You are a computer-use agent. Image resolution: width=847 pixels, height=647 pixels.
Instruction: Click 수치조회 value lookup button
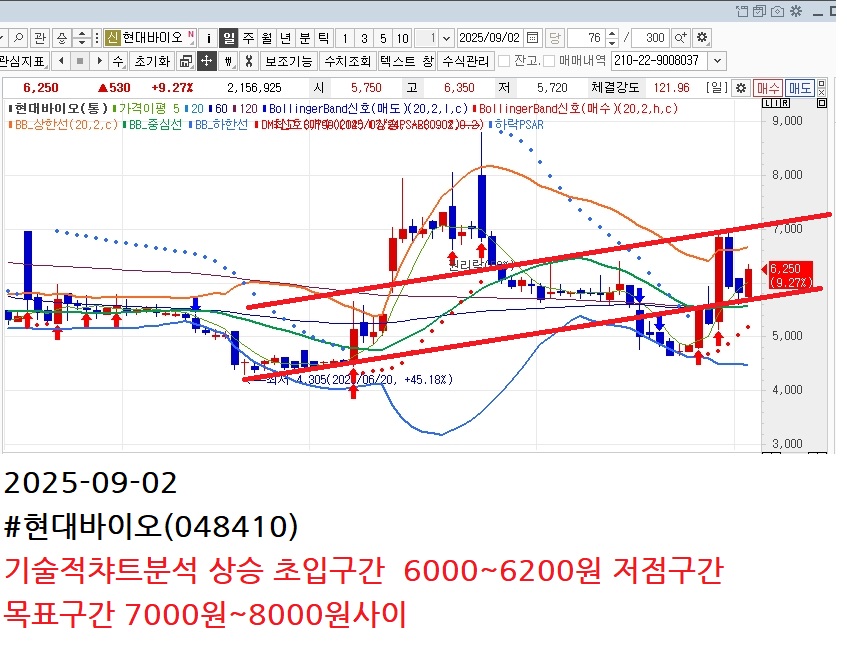pyautogui.click(x=347, y=61)
